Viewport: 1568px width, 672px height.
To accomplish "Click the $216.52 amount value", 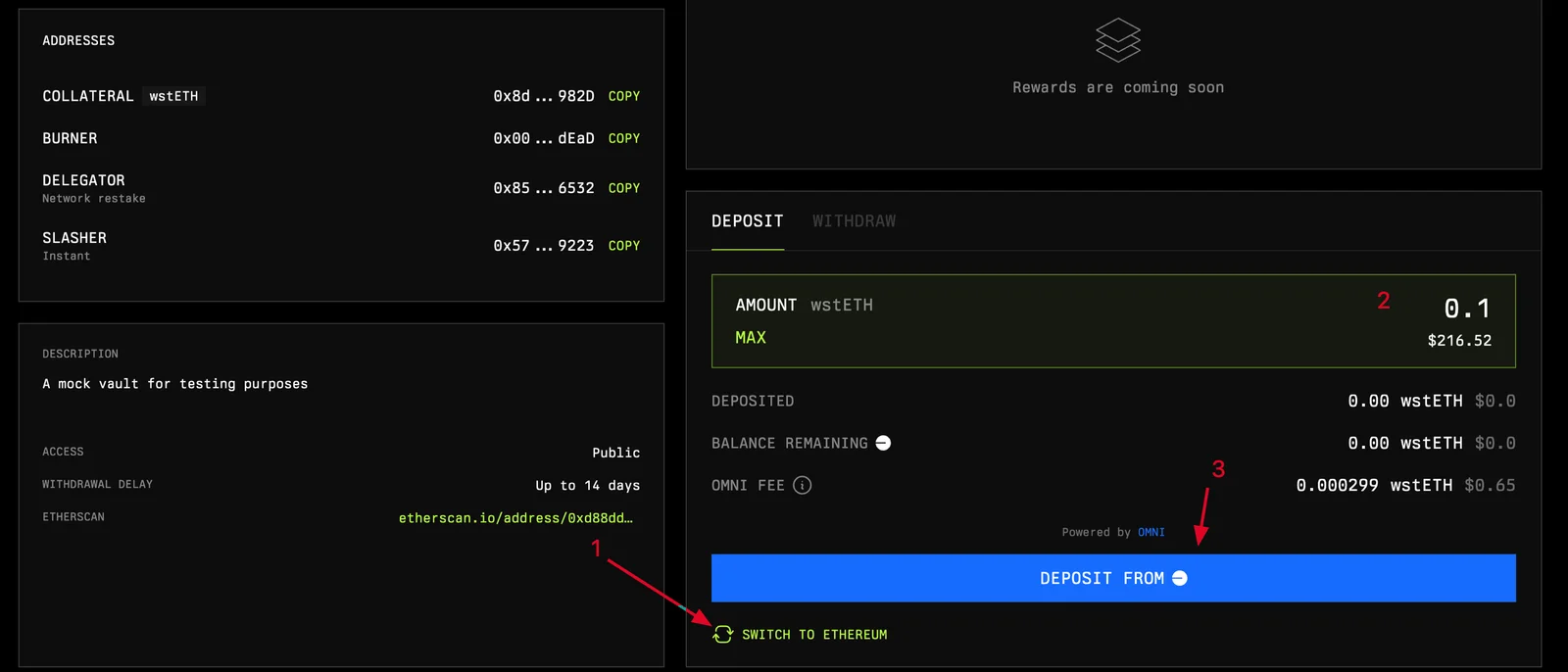I will (x=1459, y=341).
